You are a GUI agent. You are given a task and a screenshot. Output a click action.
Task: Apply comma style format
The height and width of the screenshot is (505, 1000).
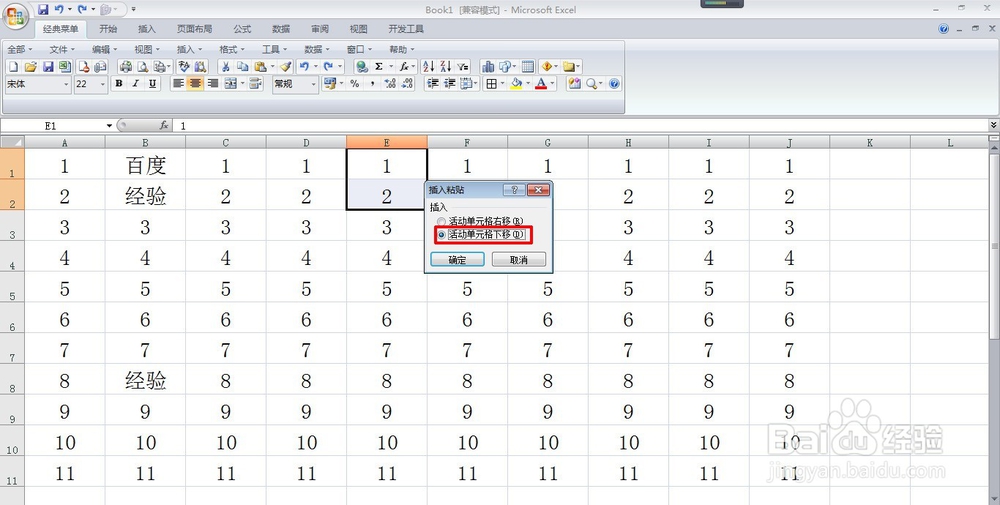tap(372, 84)
